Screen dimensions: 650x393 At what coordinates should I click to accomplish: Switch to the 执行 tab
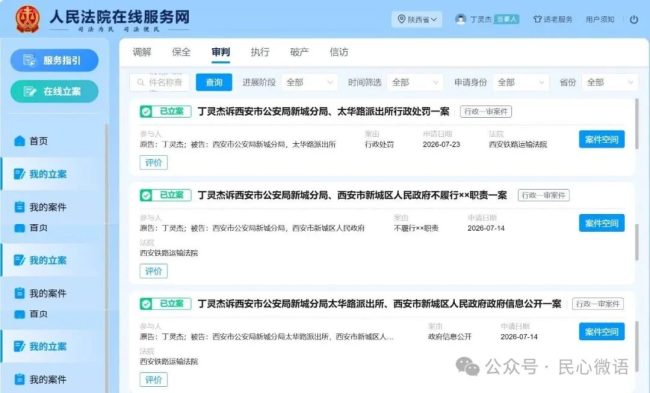pos(260,52)
